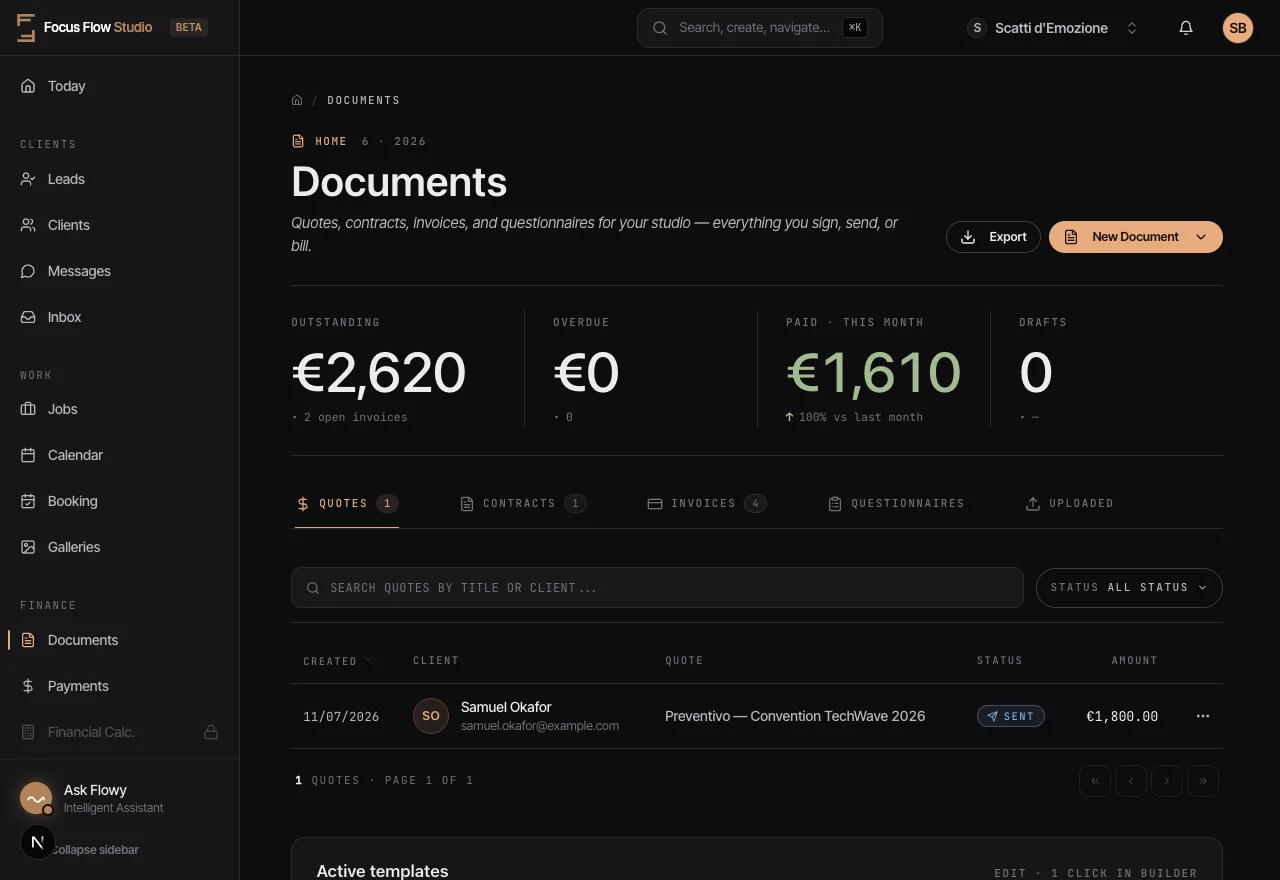Viewport: 1280px width, 880px height.
Task: Navigate to Messages
Action: (x=120, y=271)
